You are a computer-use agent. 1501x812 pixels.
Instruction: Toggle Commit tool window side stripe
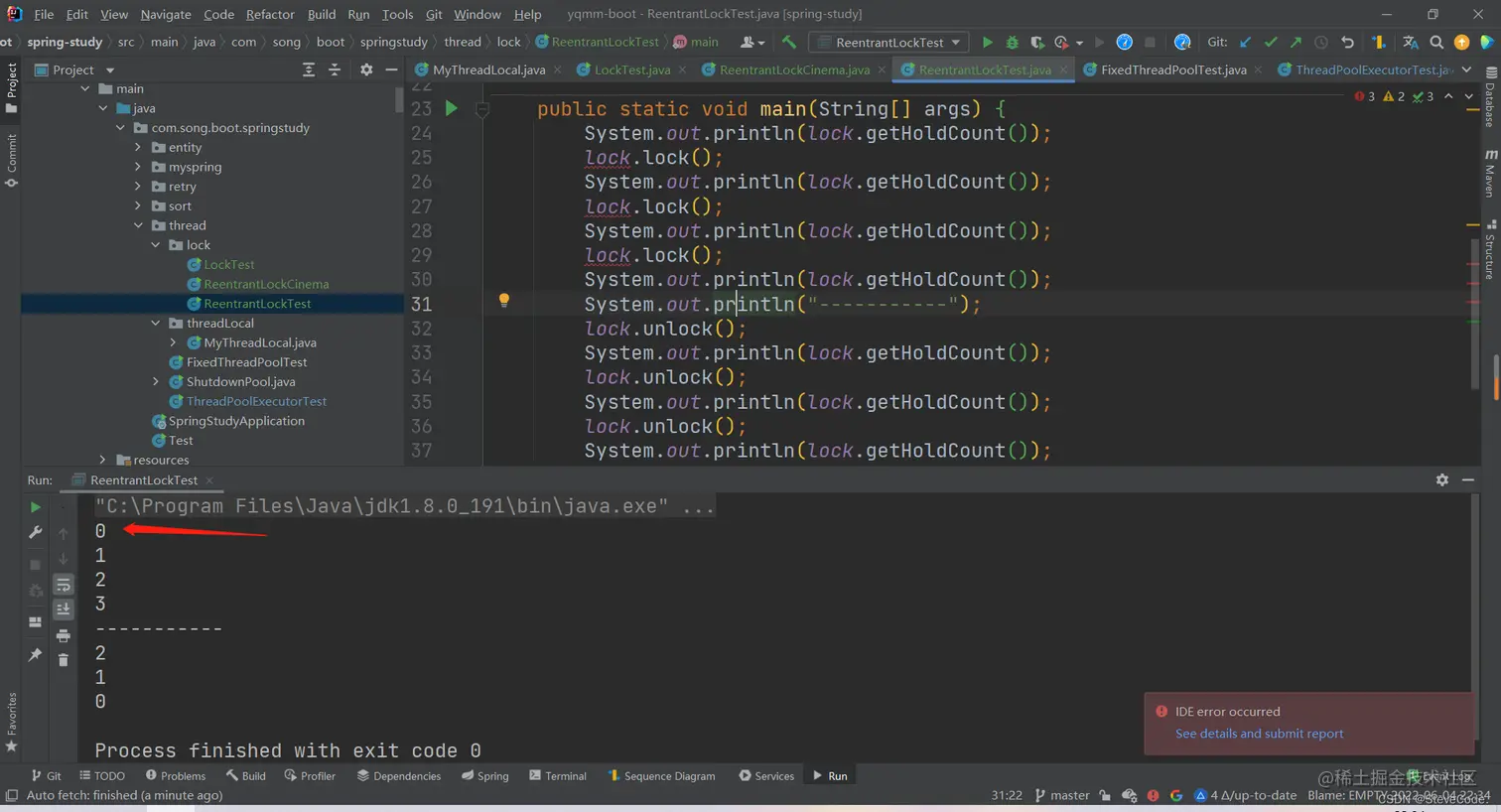pyautogui.click(x=11, y=159)
